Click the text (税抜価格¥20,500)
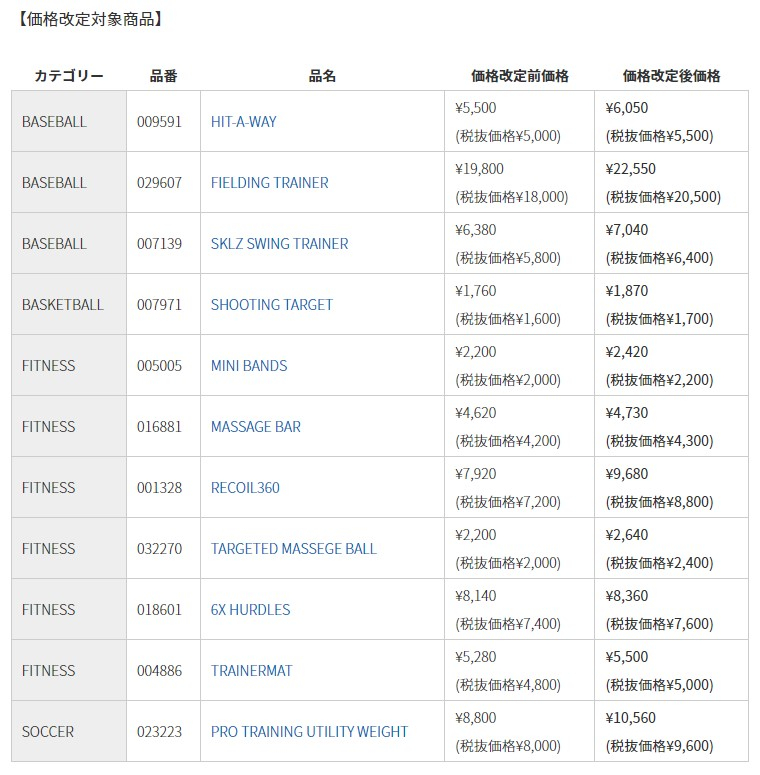Viewport: 760px width, 775px height. point(663,197)
